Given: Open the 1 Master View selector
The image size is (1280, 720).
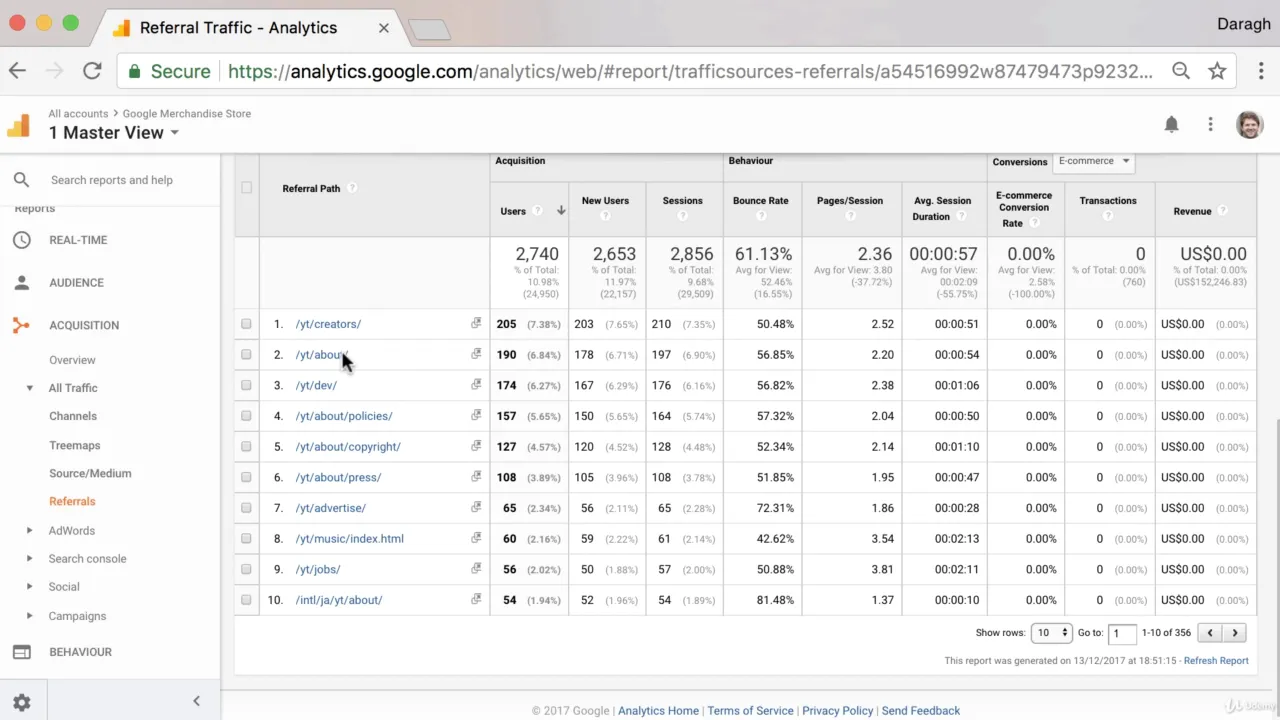Looking at the screenshot, I should 114,133.
